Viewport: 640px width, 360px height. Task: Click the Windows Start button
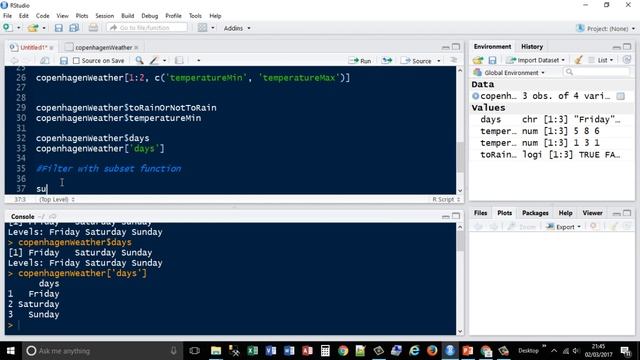point(11,351)
